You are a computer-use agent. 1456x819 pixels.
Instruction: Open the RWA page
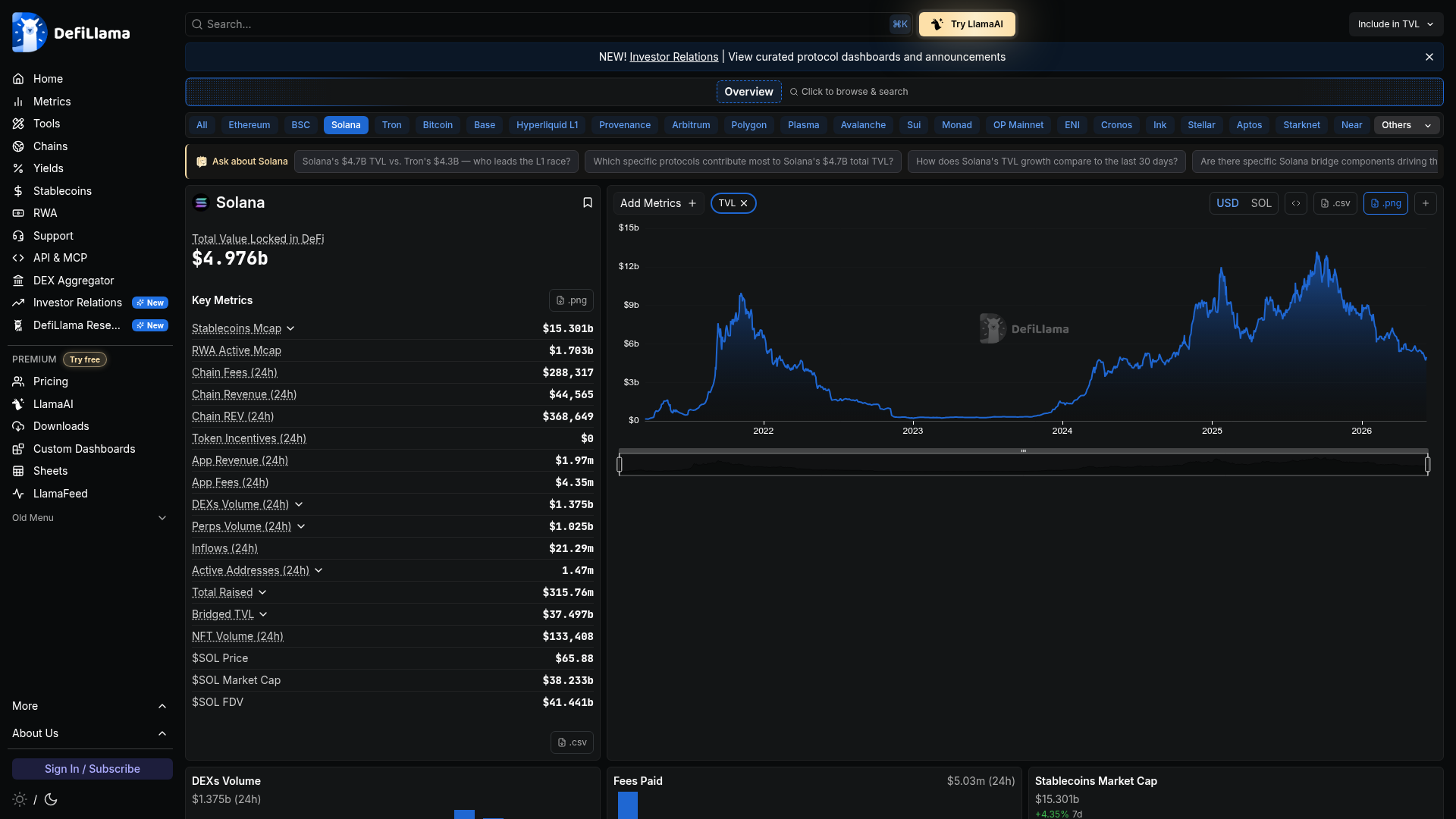pos(45,213)
